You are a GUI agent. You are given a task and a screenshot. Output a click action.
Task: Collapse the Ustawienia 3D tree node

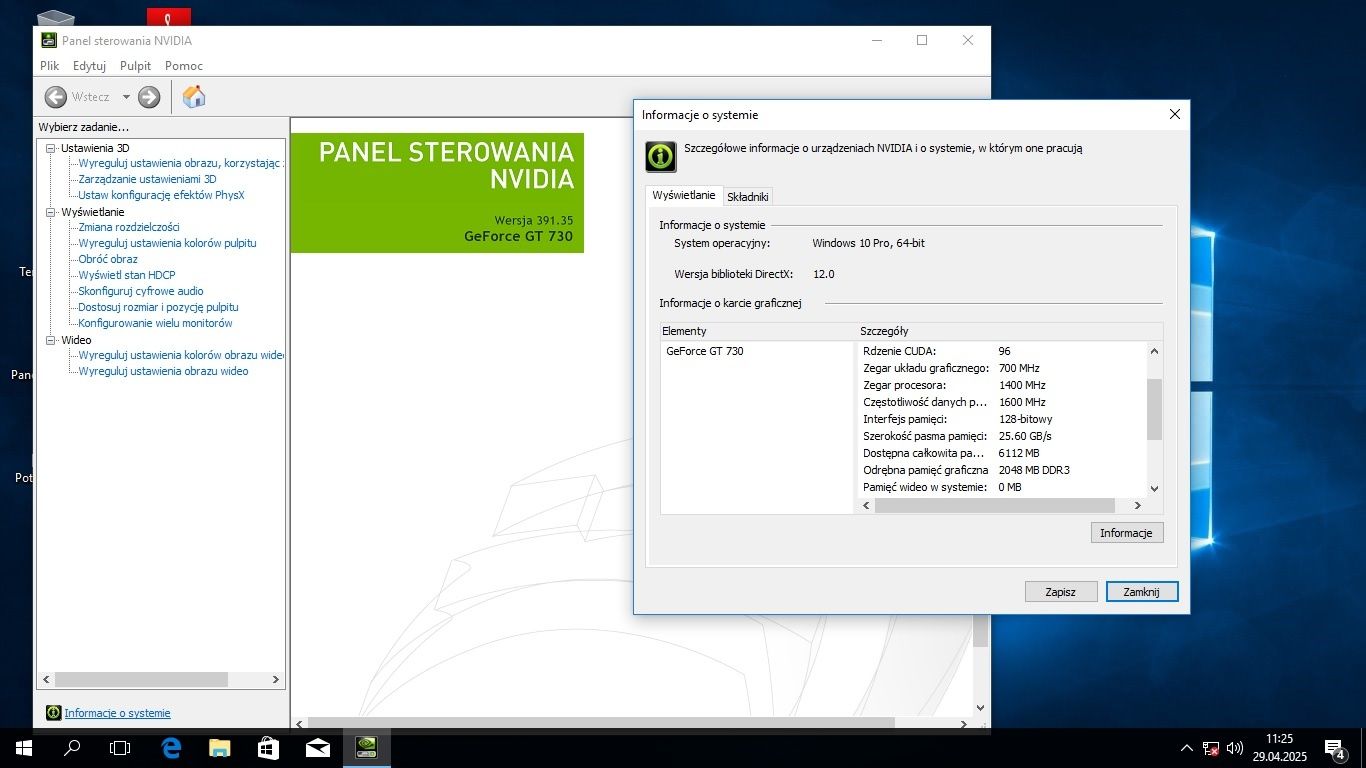tap(52, 148)
